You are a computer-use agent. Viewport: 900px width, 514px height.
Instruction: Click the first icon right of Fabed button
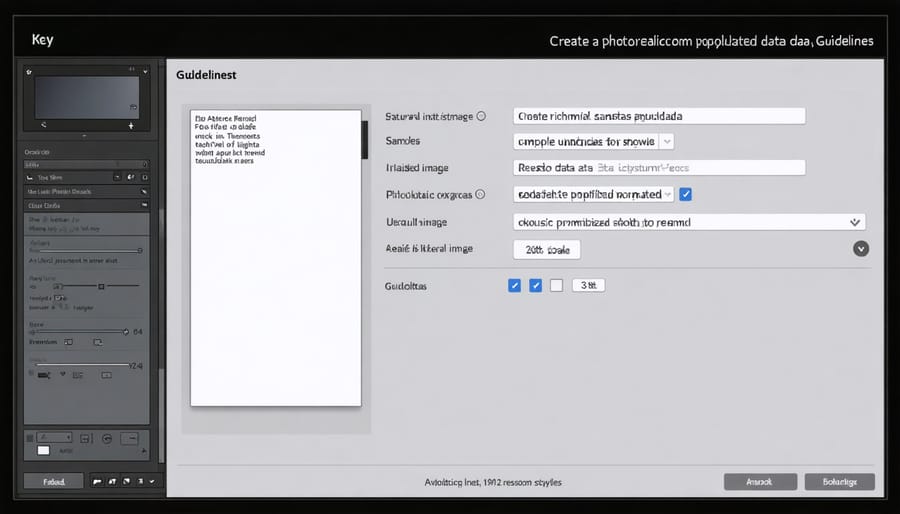[99, 482]
